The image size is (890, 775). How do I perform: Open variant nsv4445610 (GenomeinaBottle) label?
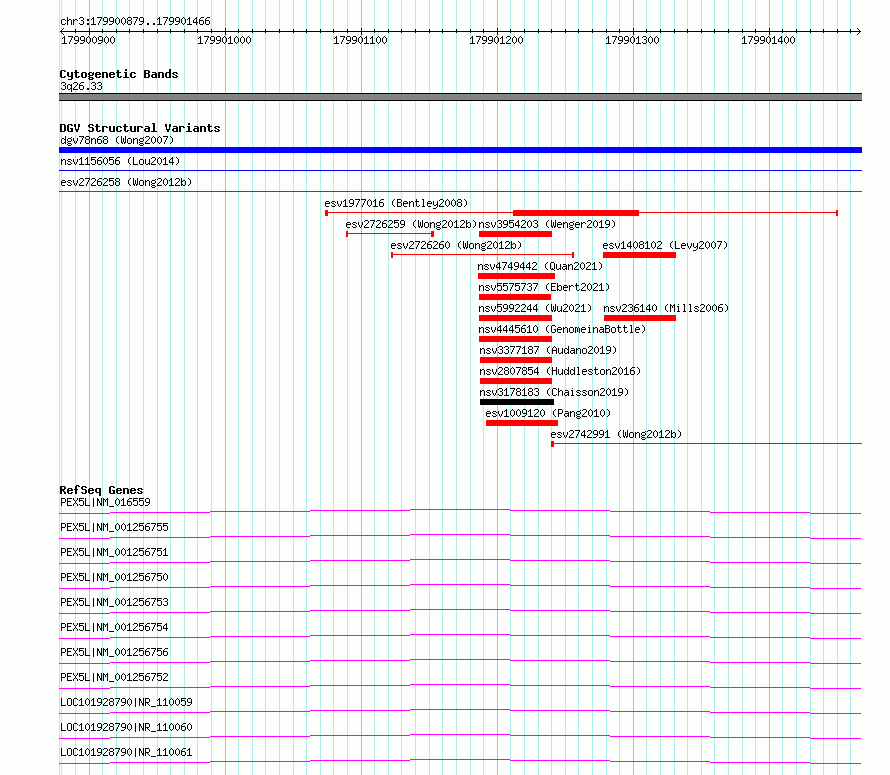point(562,329)
